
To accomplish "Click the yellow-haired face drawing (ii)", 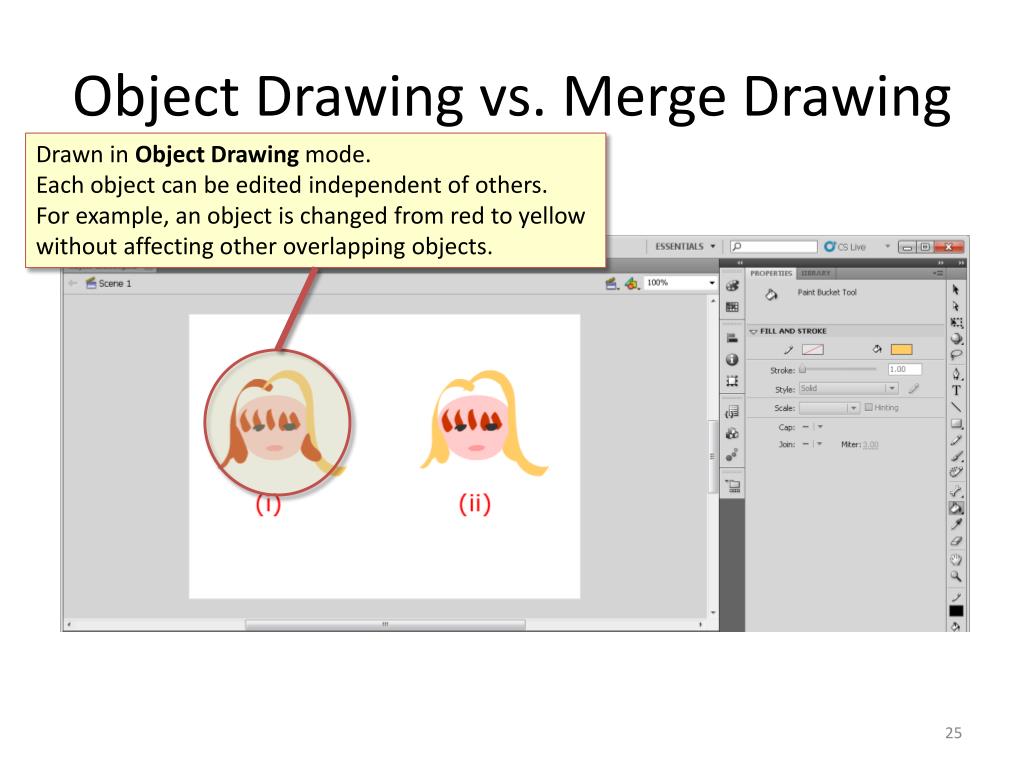I will pos(484,424).
